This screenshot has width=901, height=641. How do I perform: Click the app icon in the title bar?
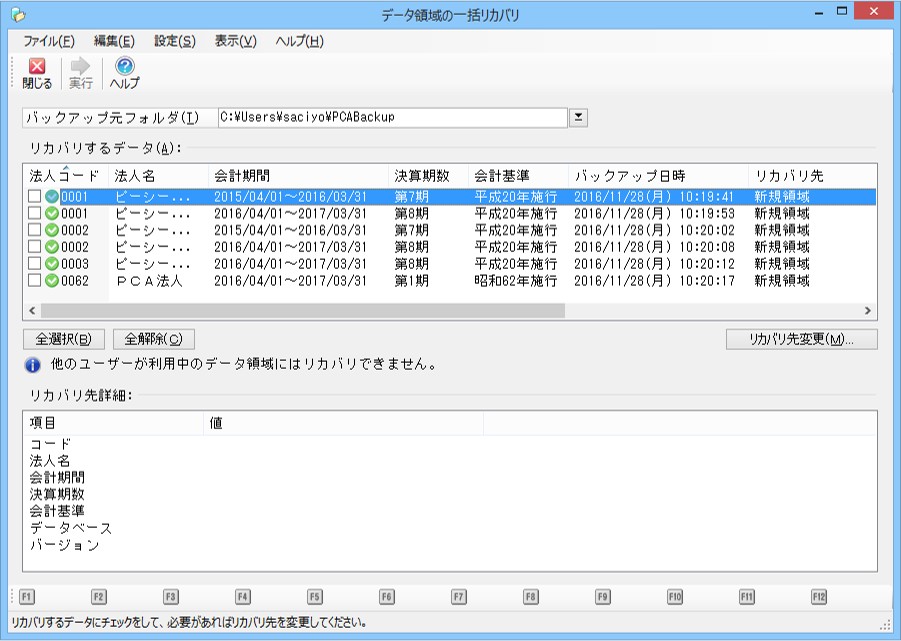pos(16,15)
